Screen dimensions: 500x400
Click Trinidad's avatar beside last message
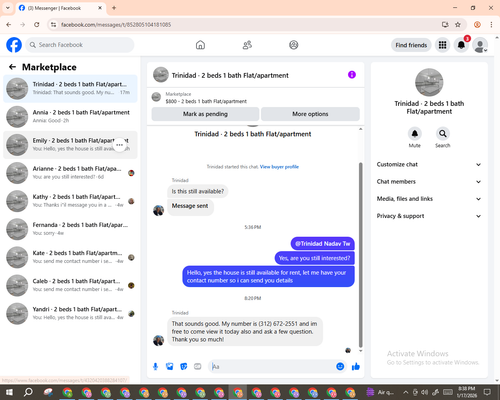click(158, 340)
